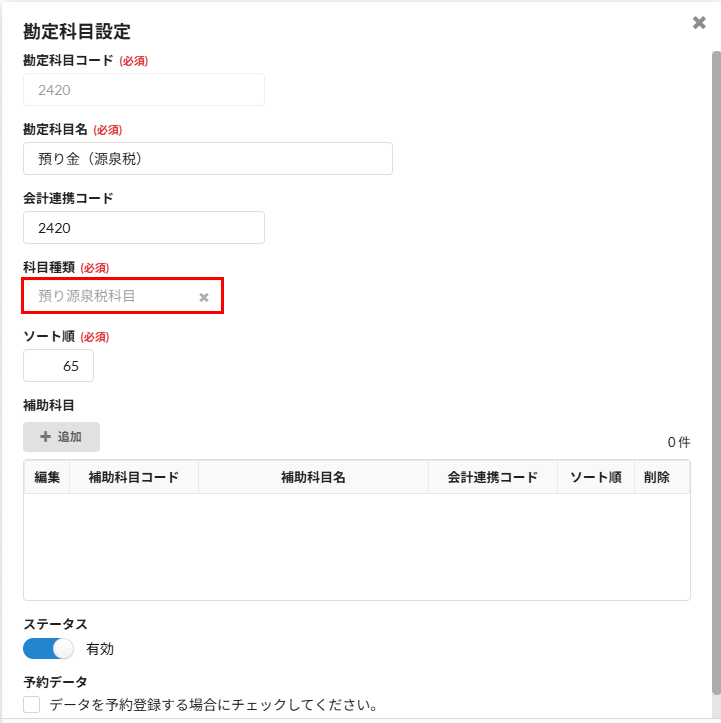
Task: Click the 会計連携コード input showing 2420
Action: [x=143, y=228]
